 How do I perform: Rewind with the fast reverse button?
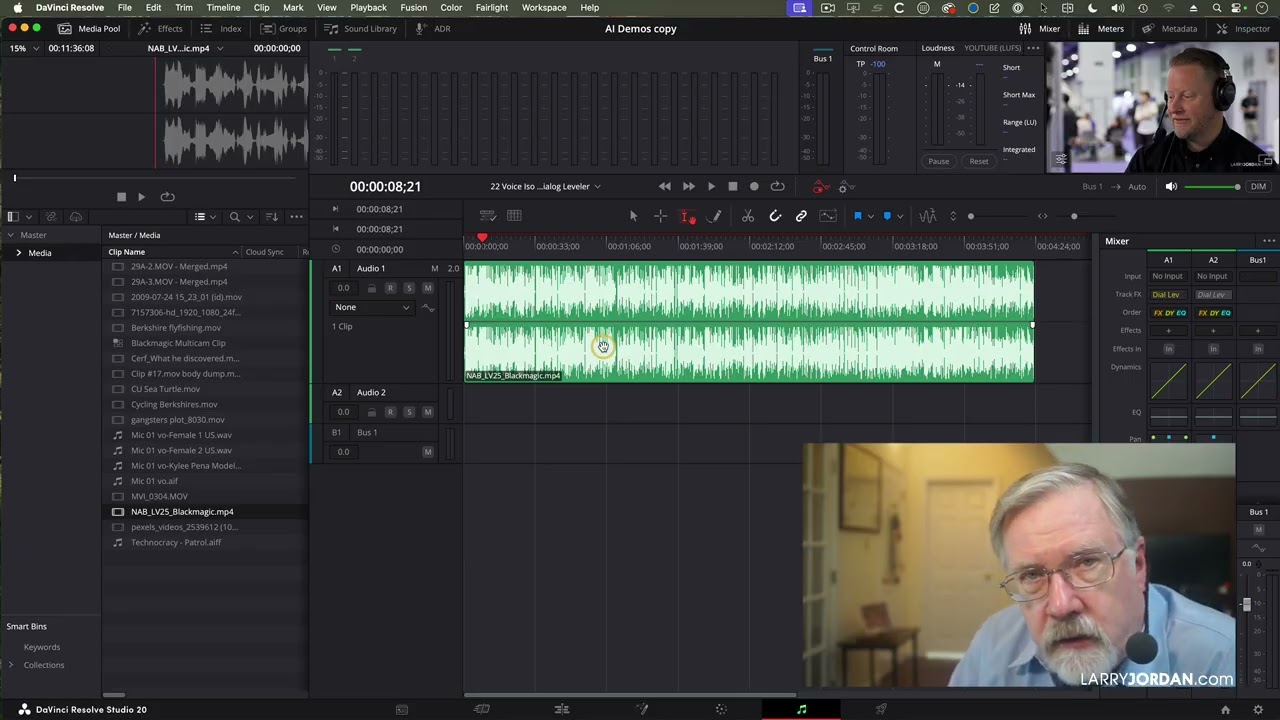pos(665,186)
